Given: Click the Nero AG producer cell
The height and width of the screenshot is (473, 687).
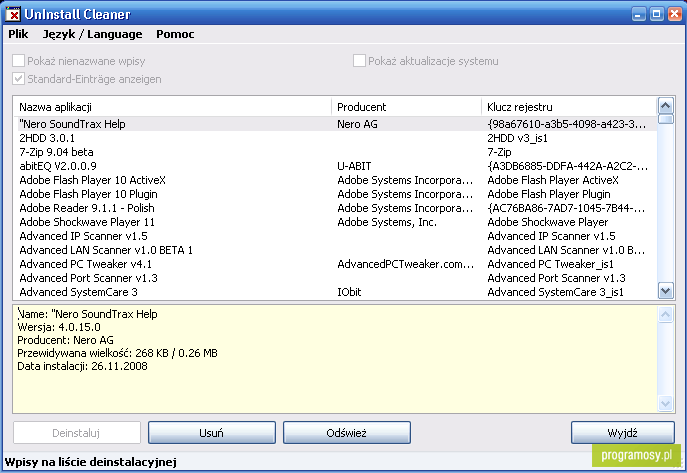Looking at the screenshot, I should (357, 124).
